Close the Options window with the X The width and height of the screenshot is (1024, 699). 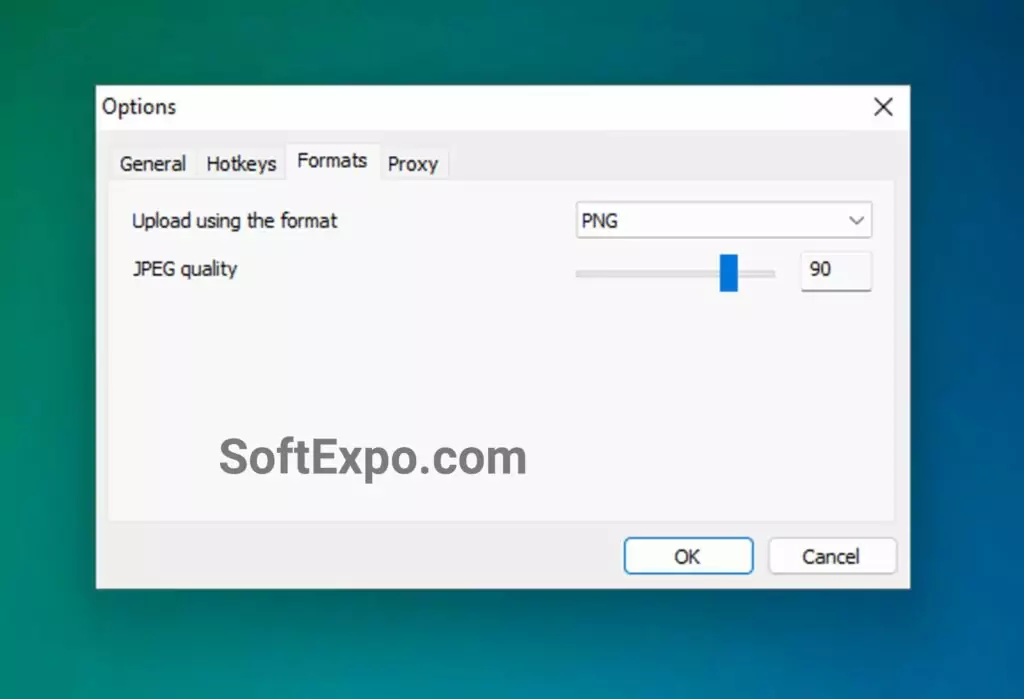pyautogui.click(x=883, y=107)
